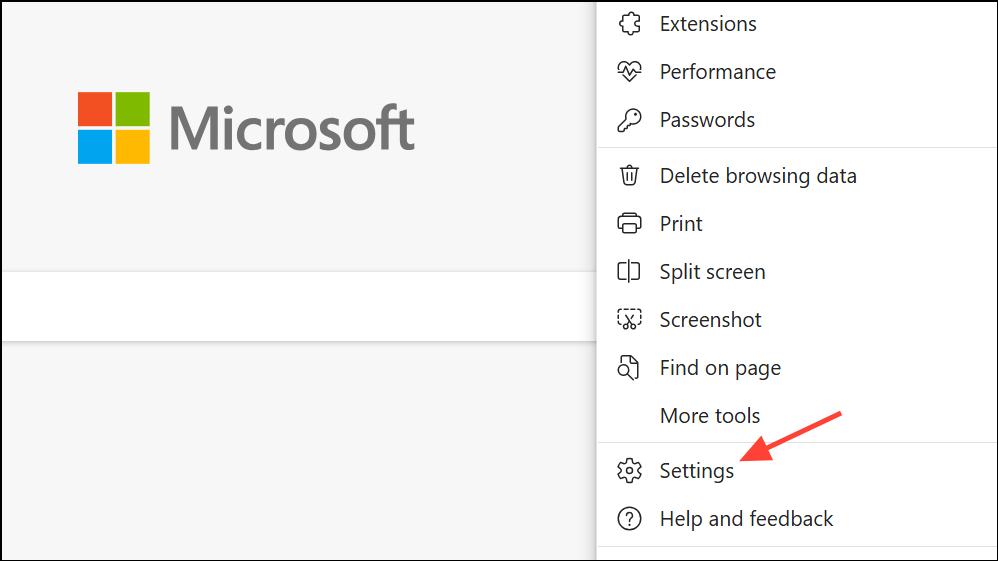Expand Help and feedback submenu

click(797, 518)
